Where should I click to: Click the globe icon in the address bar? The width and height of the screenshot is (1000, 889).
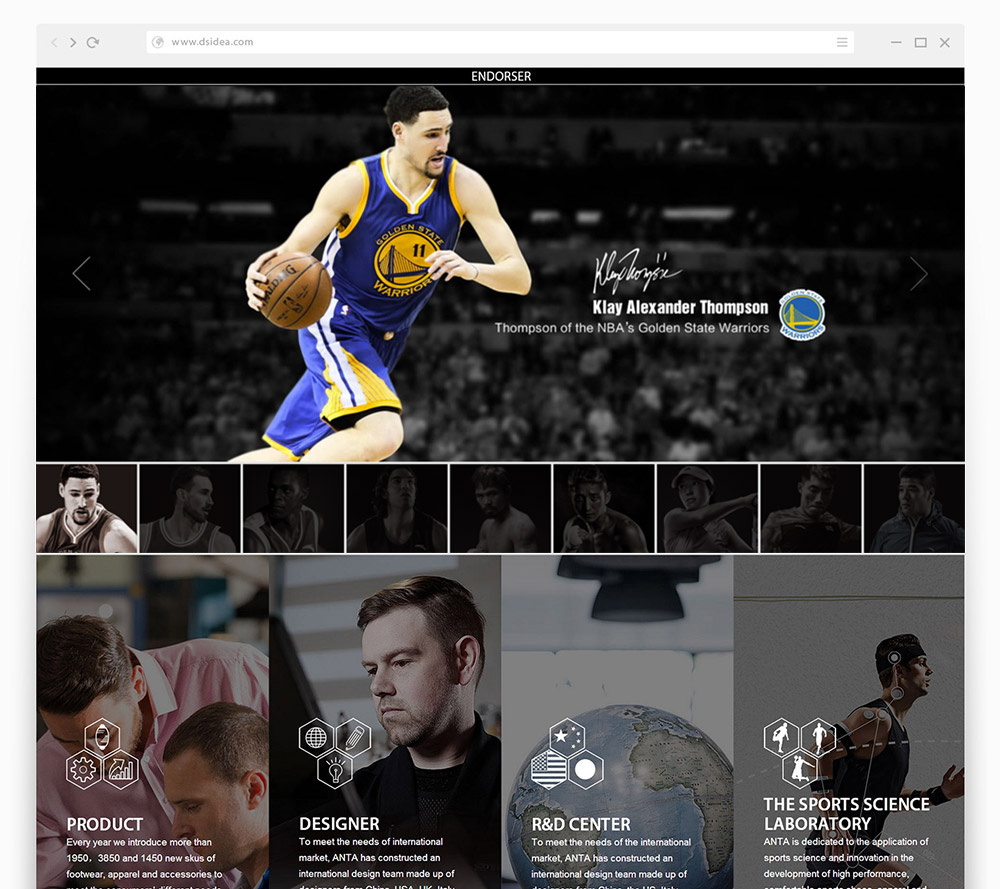158,42
